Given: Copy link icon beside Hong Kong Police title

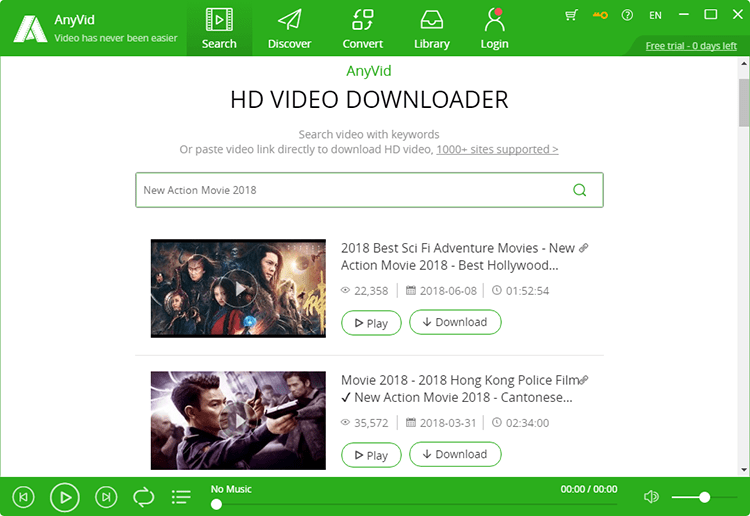Looking at the screenshot, I should (584, 380).
